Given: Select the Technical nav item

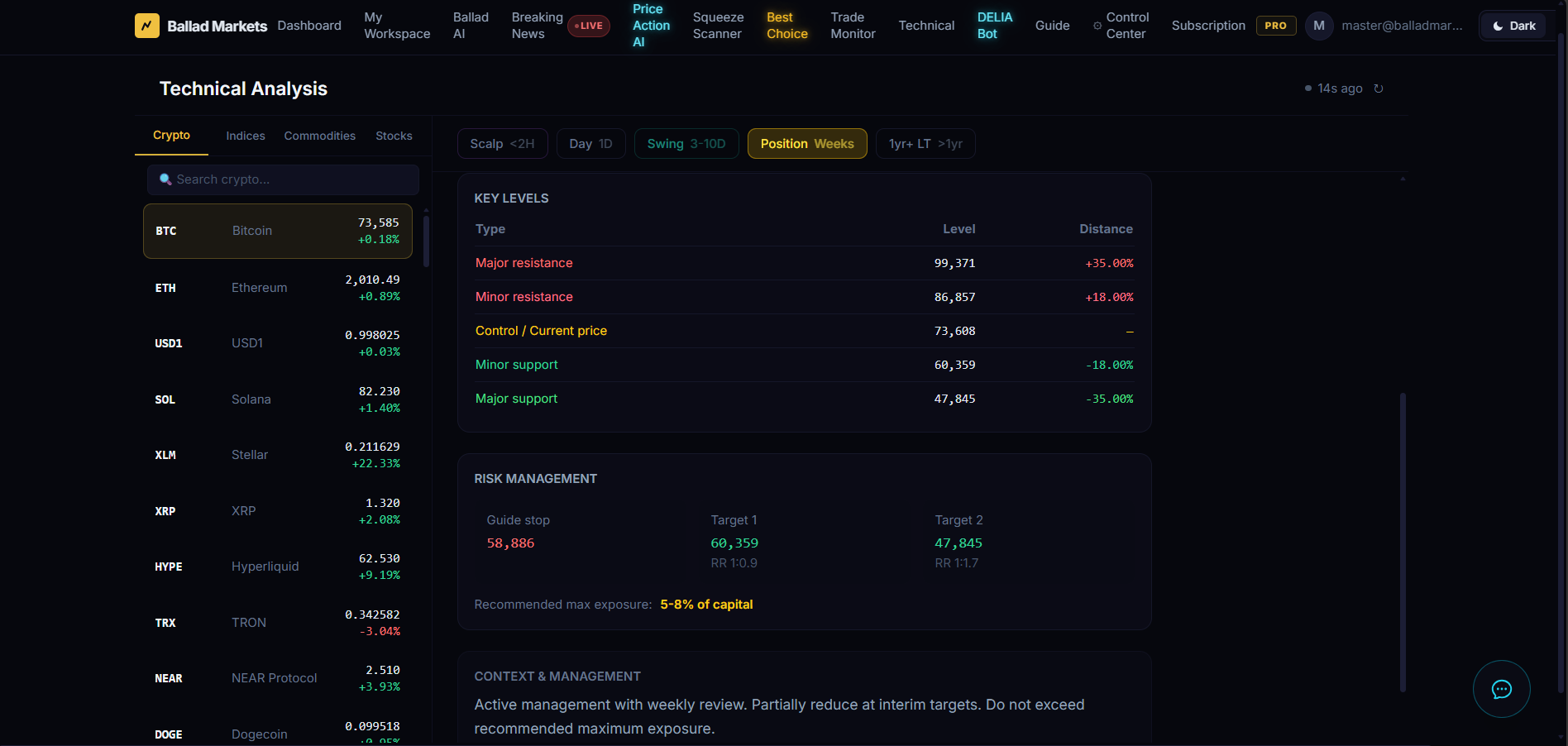Looking at the screenshot, I should [x=926, y=26].
